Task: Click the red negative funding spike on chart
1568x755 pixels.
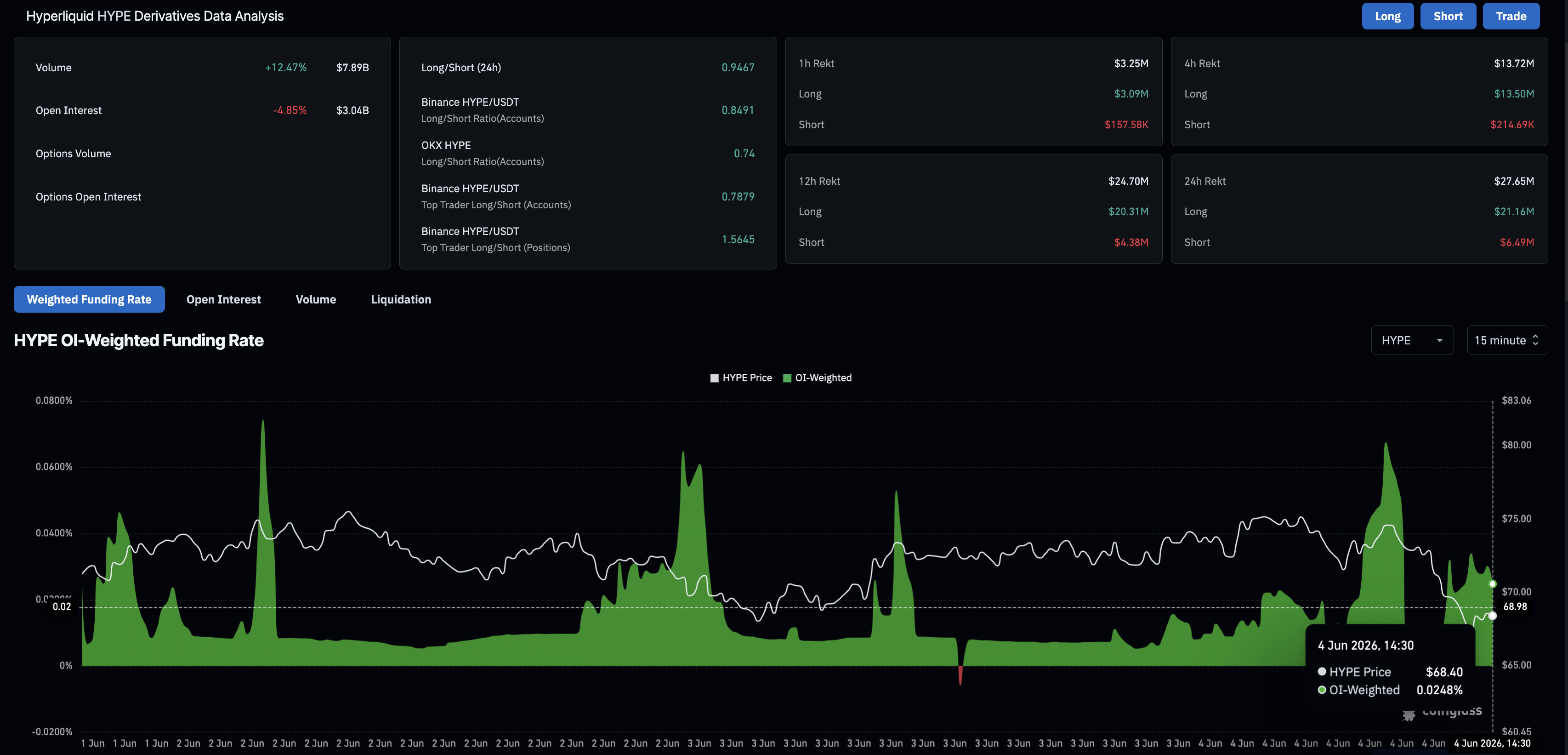Action: (960, 675)
